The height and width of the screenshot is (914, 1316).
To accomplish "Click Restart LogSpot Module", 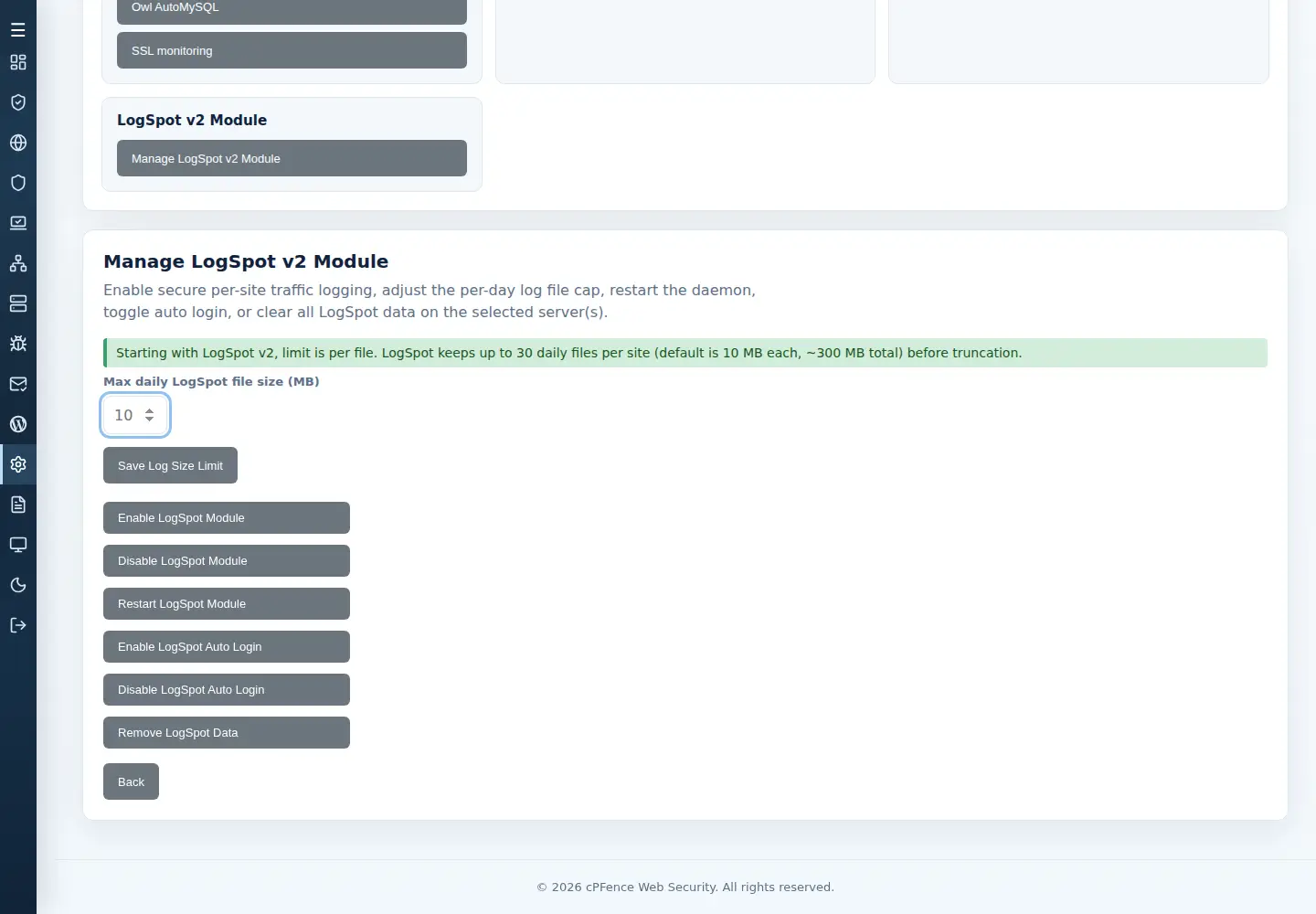I will (x=227, y=603).
